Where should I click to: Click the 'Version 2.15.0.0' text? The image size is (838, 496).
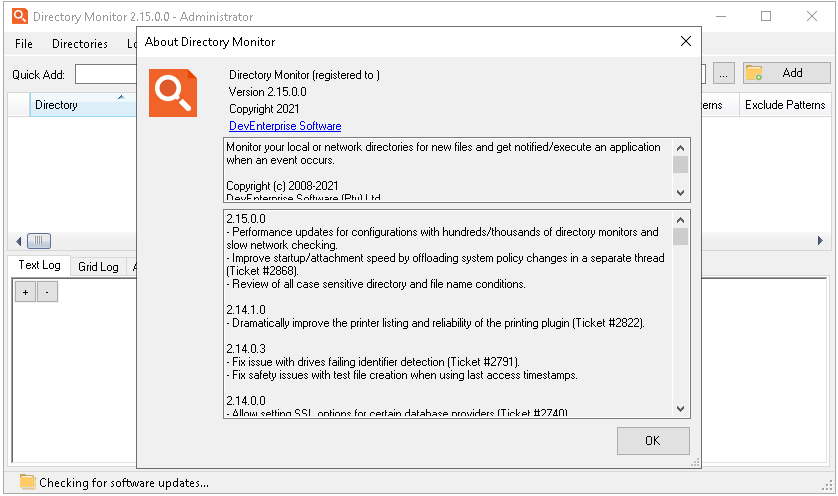268,92
